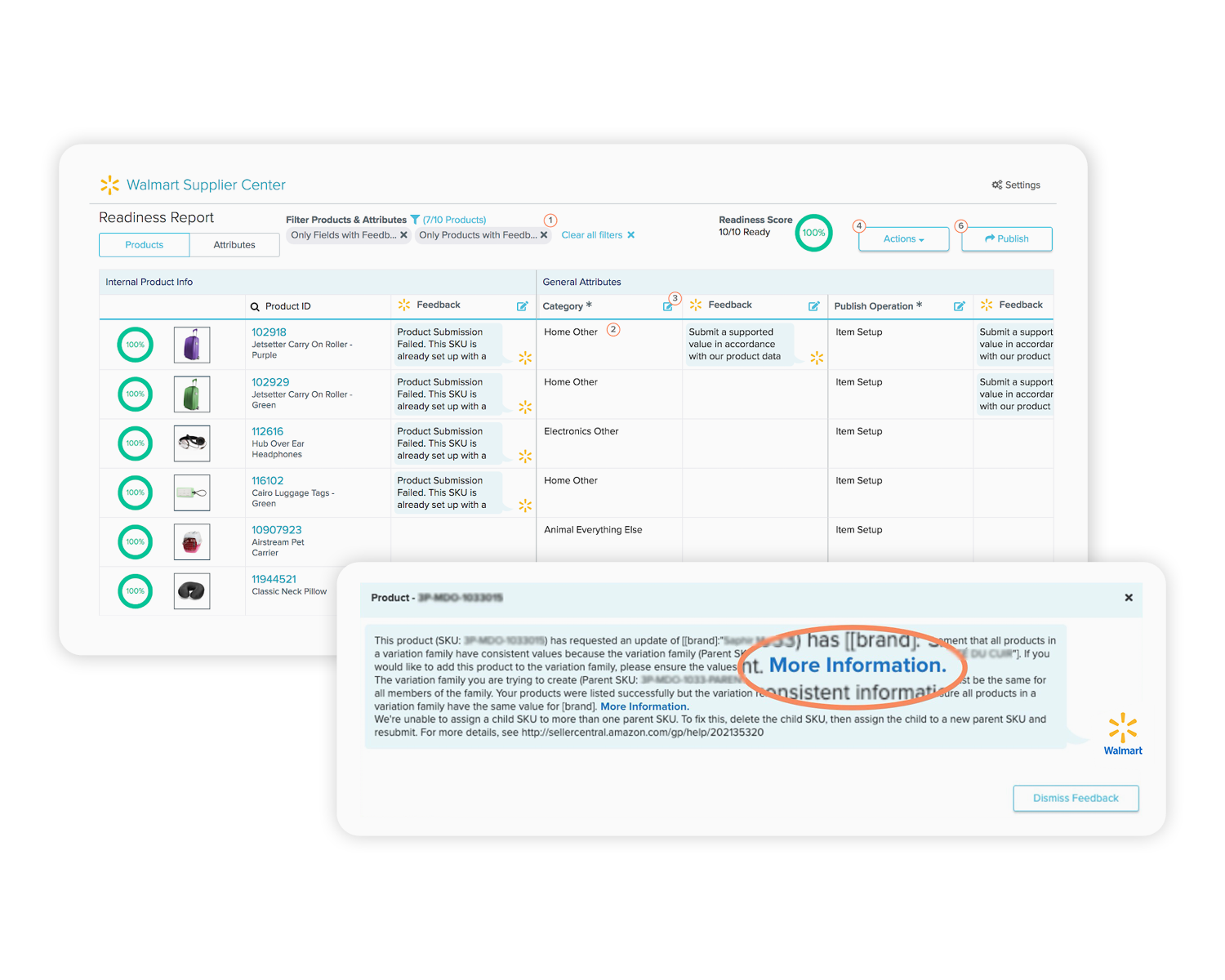The height and width of the screenshot is (980, 1225).
Task: Click feedback spark icon in row 102929
Action: click(x=525, y=407)
